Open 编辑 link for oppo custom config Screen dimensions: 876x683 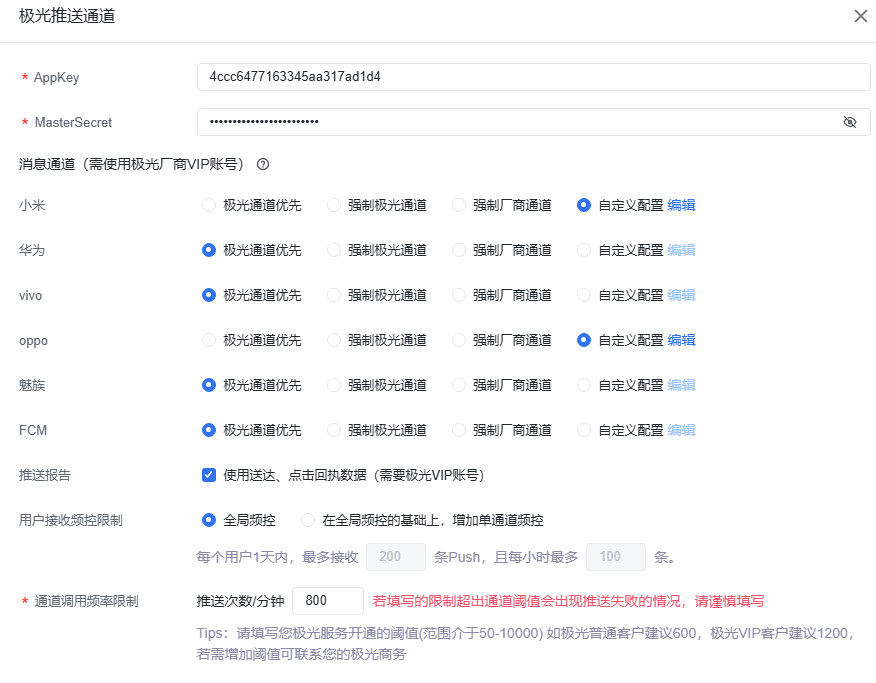click(x=681, y=340)
